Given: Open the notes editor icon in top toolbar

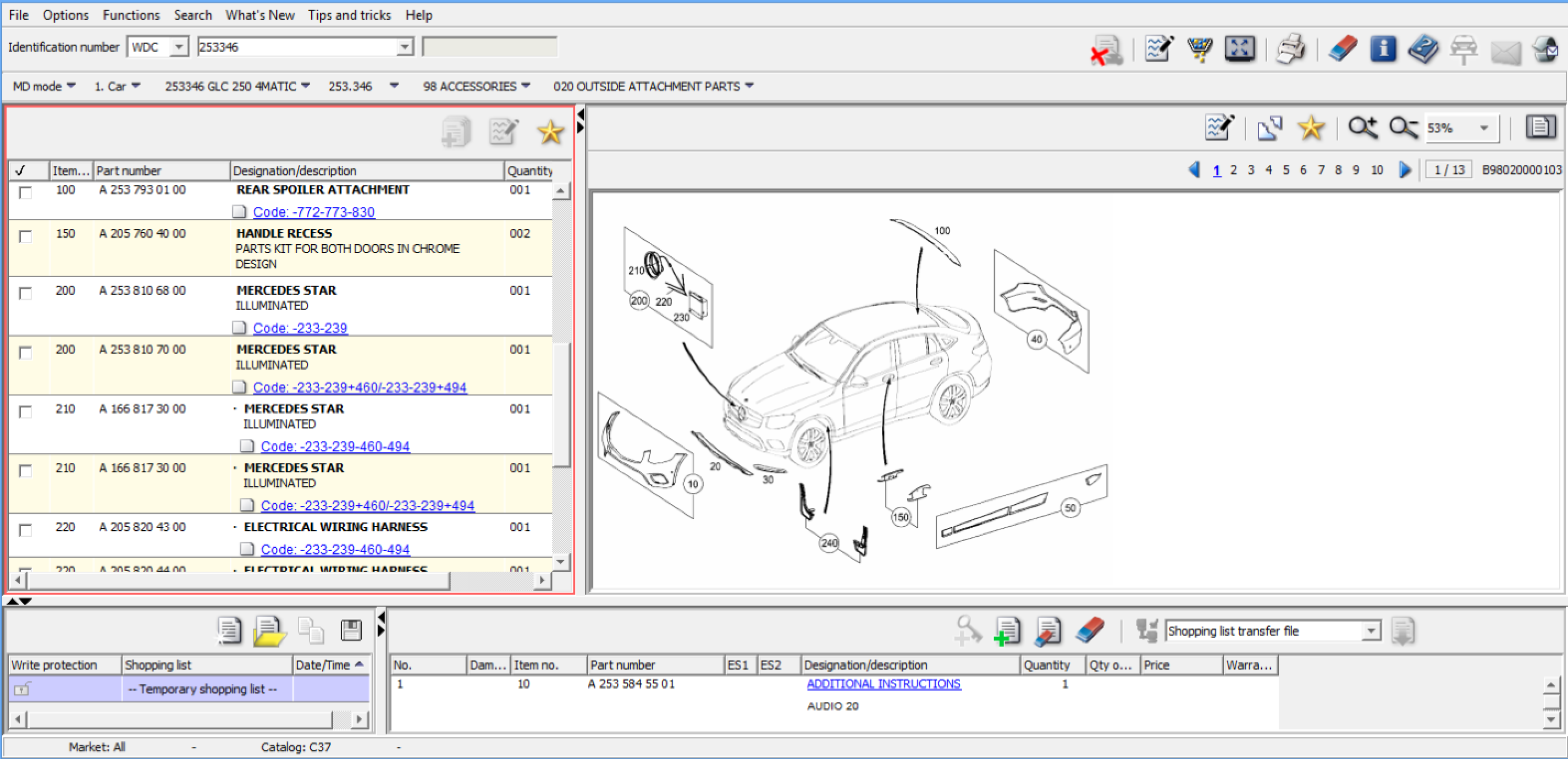Looking at the screenshot, I should point(1159,49).
